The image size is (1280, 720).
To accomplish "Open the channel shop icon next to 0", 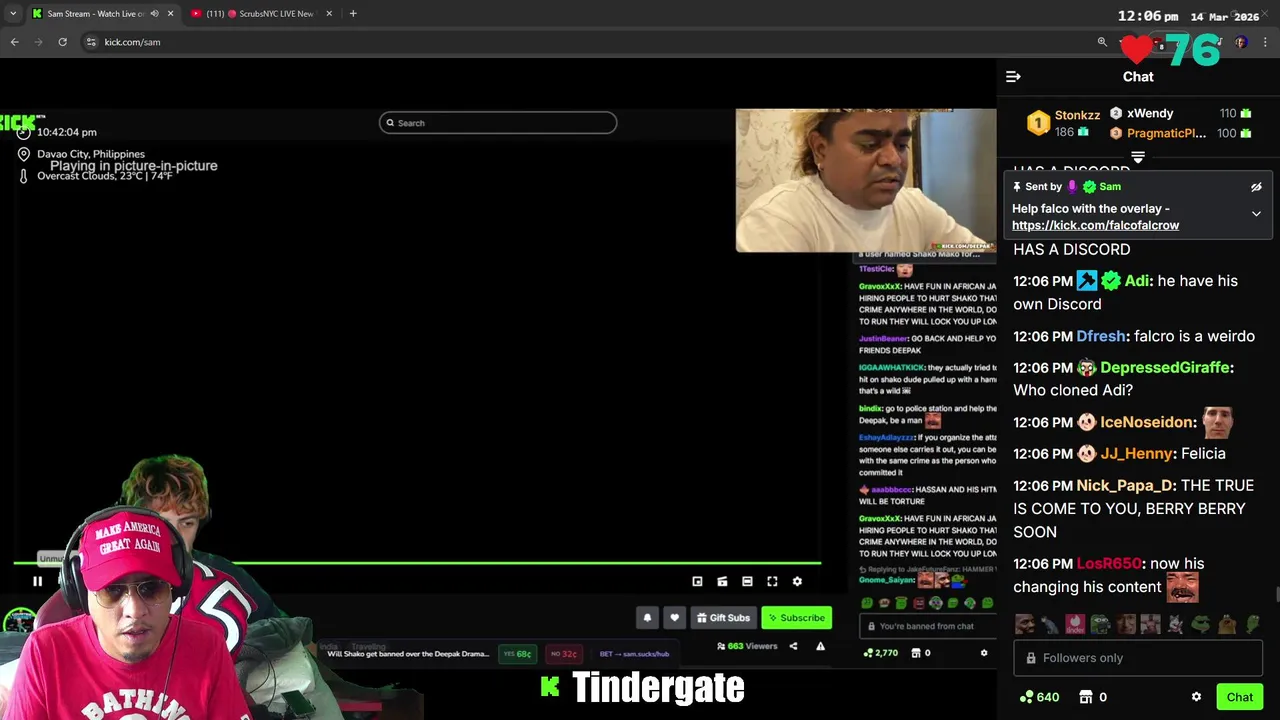I will pyautogui.click(x=1085, y=697).
